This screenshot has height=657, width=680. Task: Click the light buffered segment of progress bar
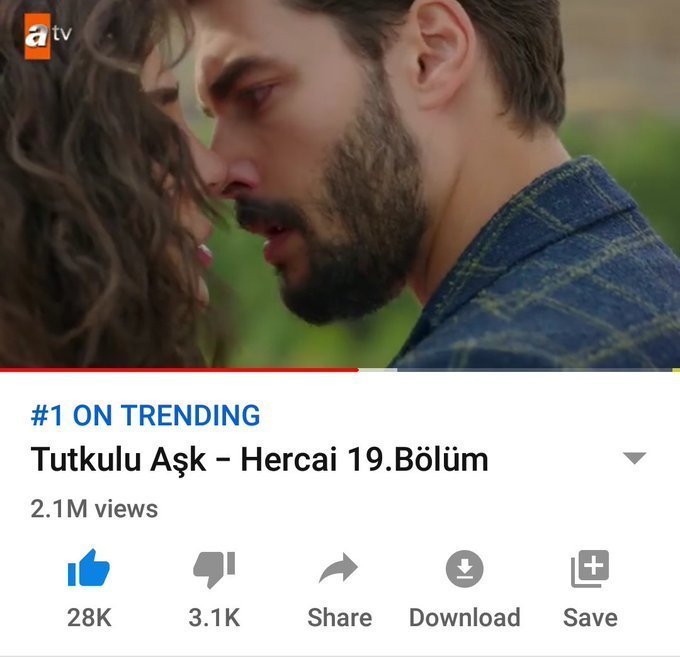point(378,370)
